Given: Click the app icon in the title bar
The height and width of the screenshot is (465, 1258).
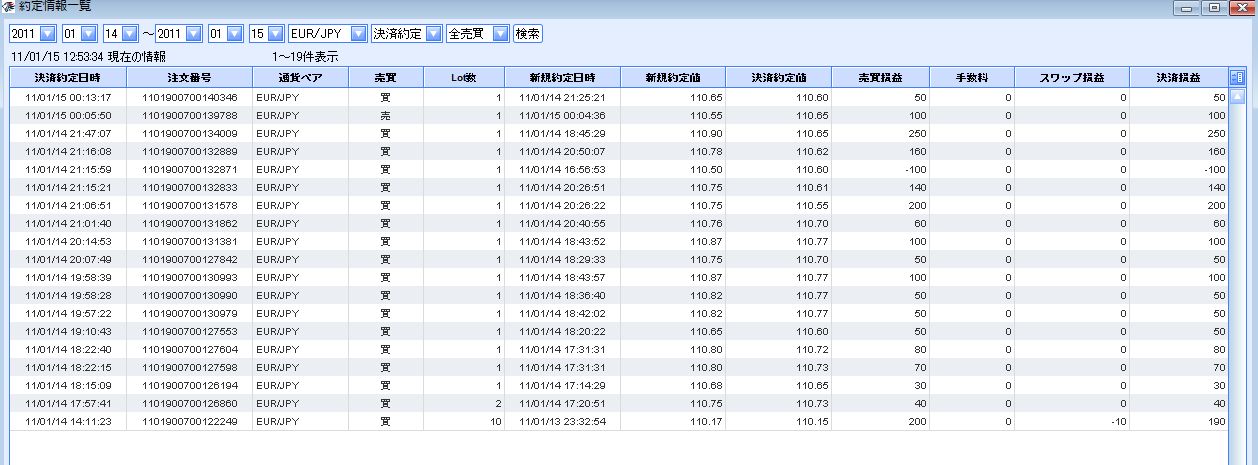Looking at the screenshot, I should 8,7.
